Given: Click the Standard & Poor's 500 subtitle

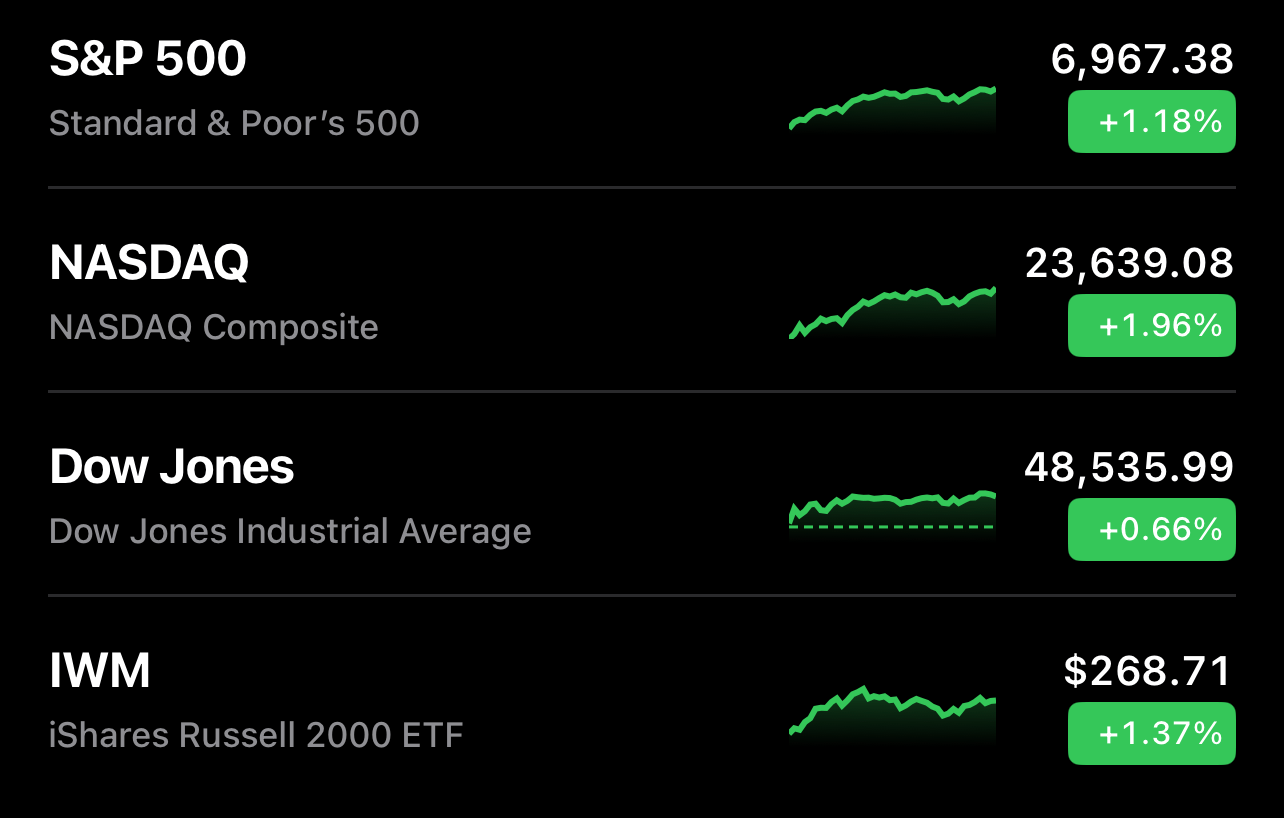Looking at the screenshot, I should [x=234, y=124].
